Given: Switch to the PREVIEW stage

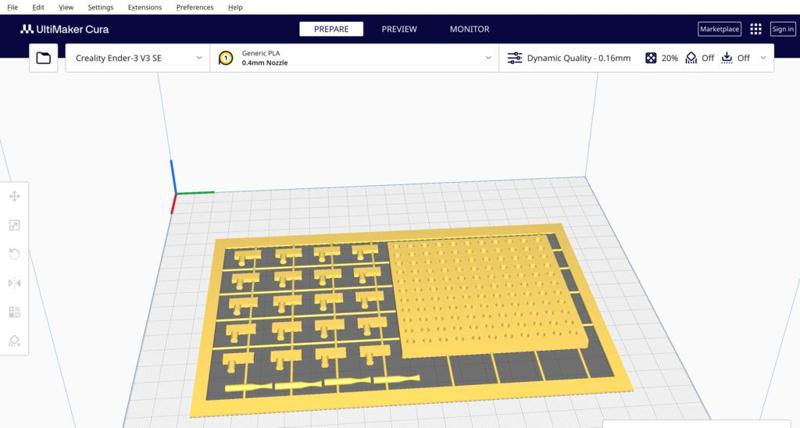Looking at the screenshot, I should (x=399, y=29).
